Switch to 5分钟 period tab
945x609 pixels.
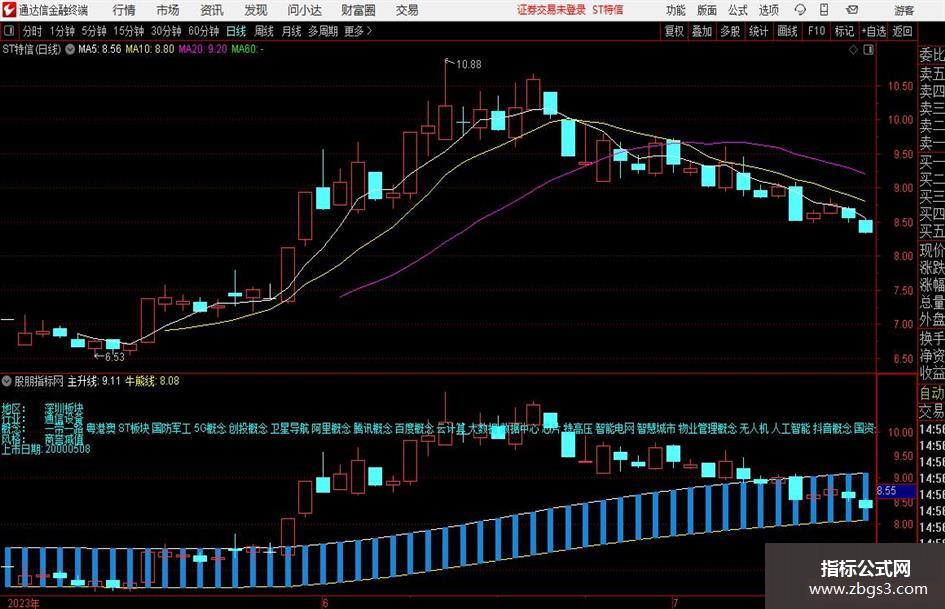(x=94, y=31)
